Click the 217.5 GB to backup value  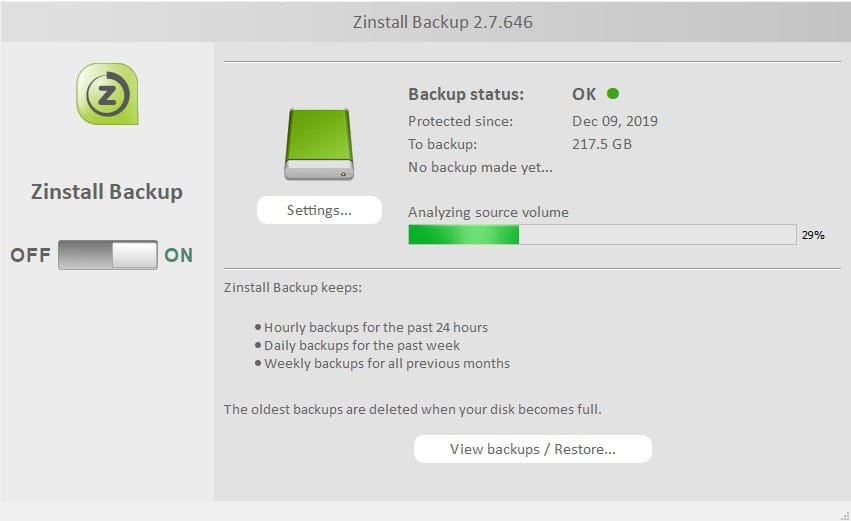coord(602,144)
